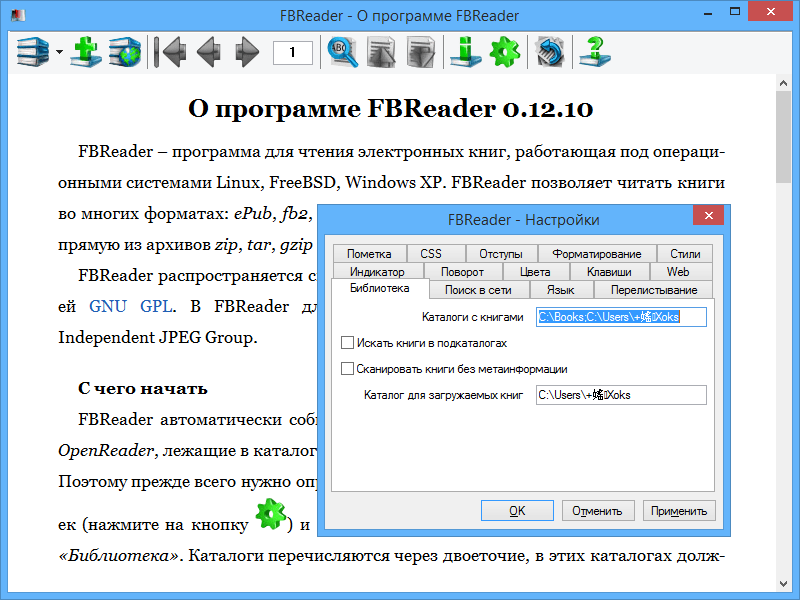
Task: Click the Каталог для загружаемых книг field
Action: point(621,395)
